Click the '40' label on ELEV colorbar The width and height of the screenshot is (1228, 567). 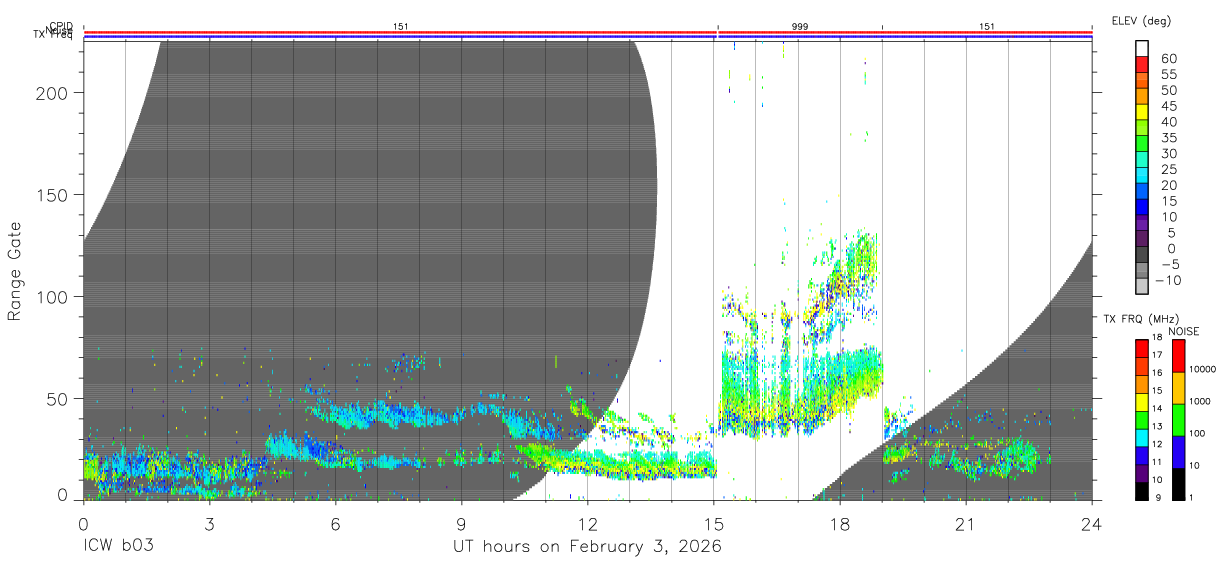(1169, 121)
